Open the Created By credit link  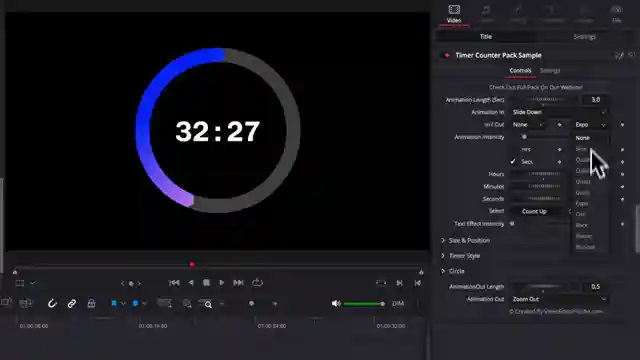tap(556, 311)
